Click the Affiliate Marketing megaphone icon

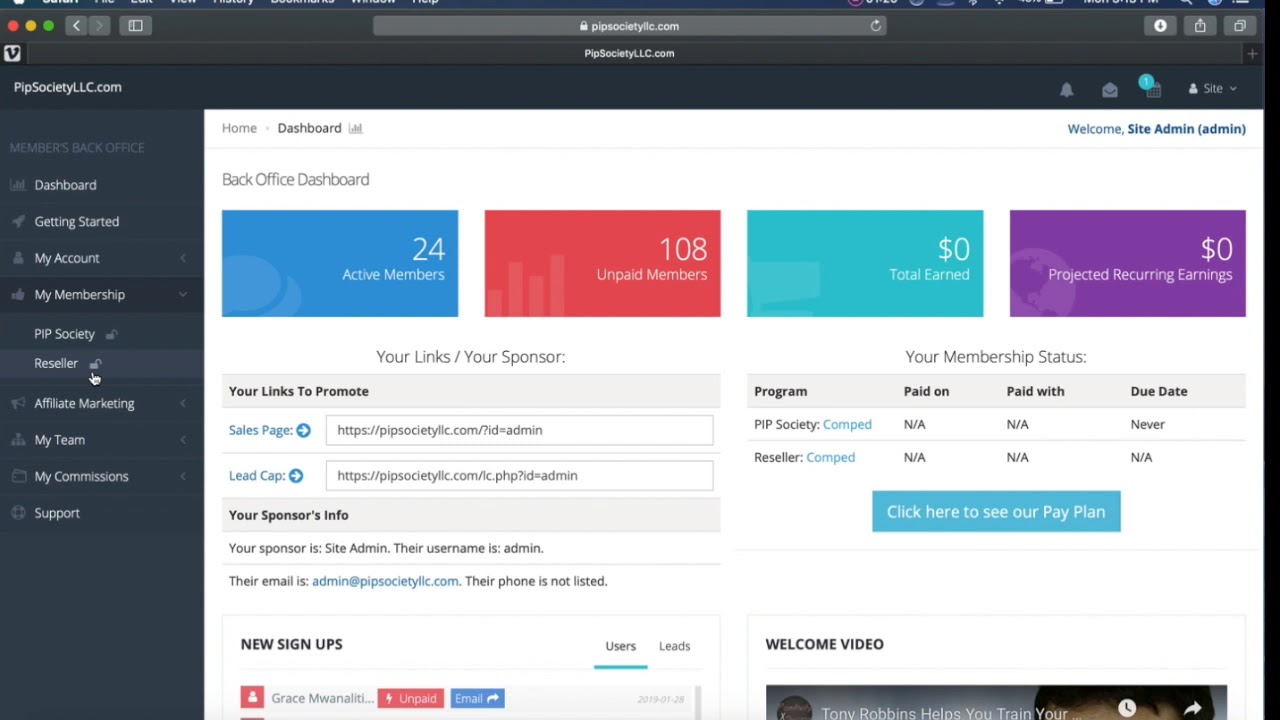pyautogui.click(x=18, y=403)
